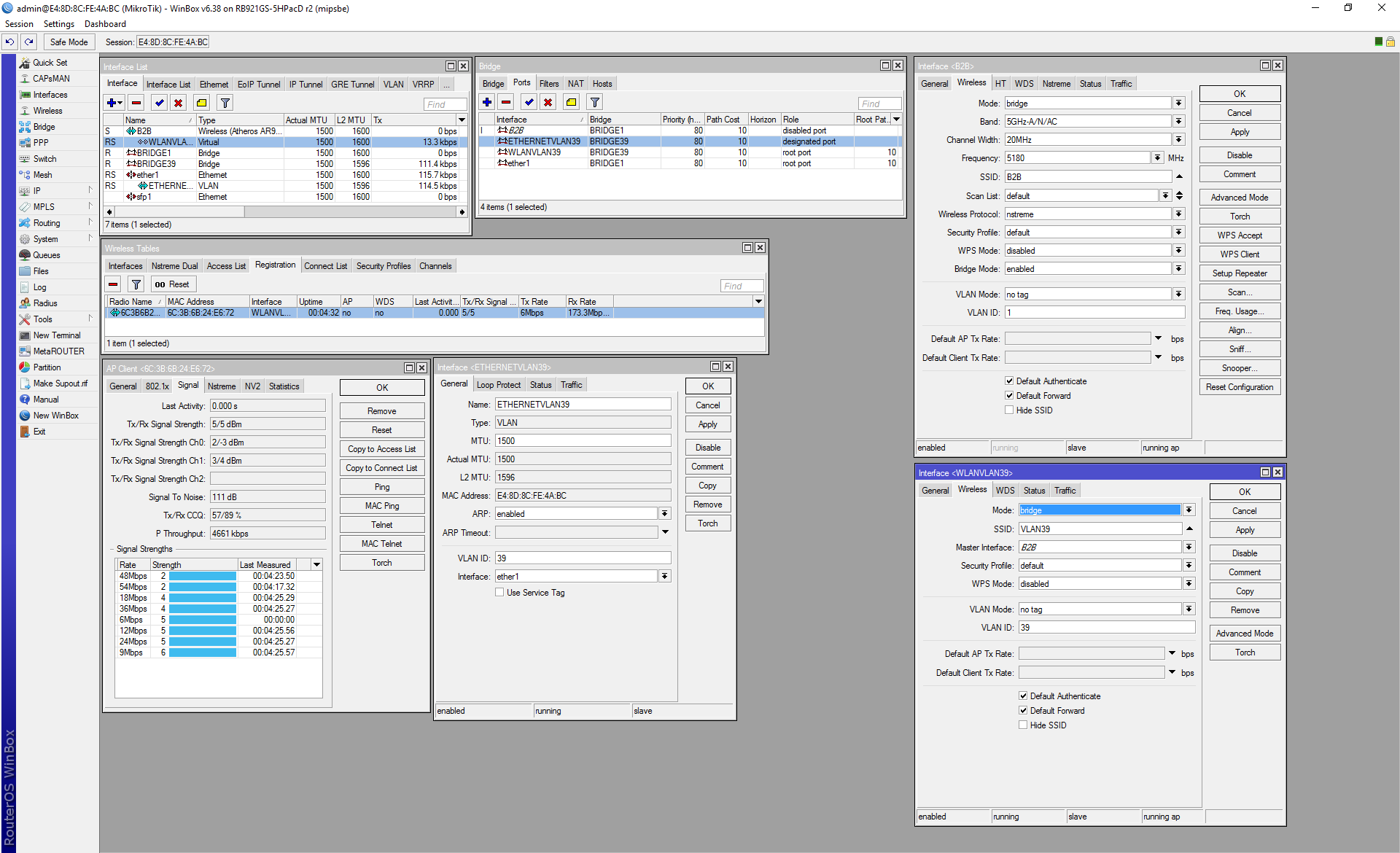Click the Interface List horizontal scrollbar

coord(285,212)
